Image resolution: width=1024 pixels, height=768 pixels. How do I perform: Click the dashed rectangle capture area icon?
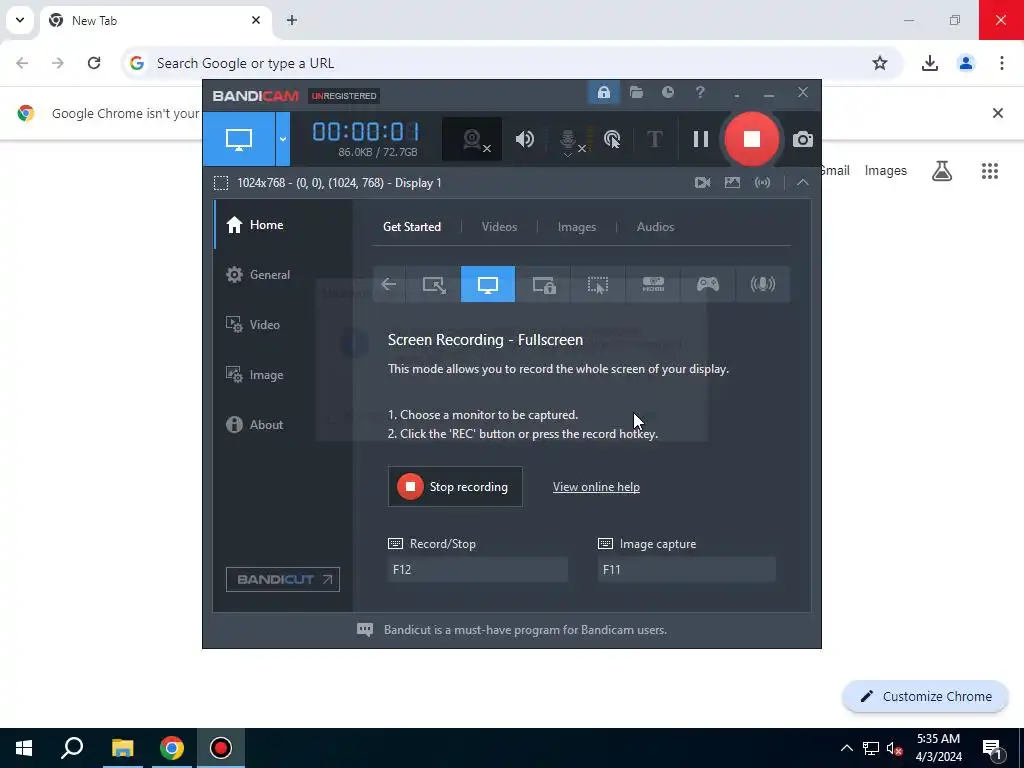(x=221, y=183)
